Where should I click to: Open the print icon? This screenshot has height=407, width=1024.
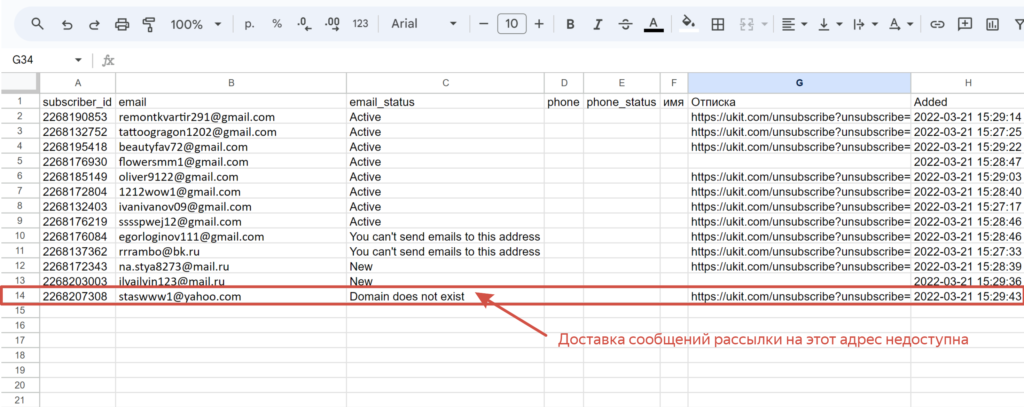click(x=122, y=24)
